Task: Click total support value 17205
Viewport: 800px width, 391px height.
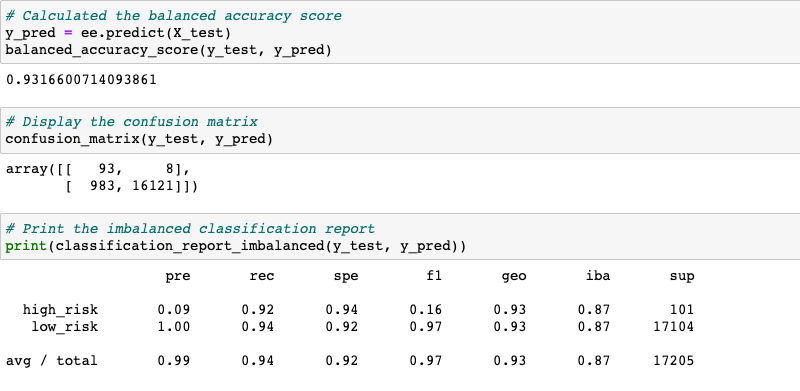Action: tap(673, 361)
